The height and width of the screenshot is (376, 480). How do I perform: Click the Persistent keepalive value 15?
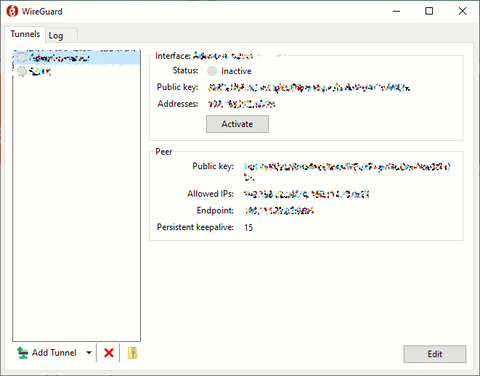(249, 228)
